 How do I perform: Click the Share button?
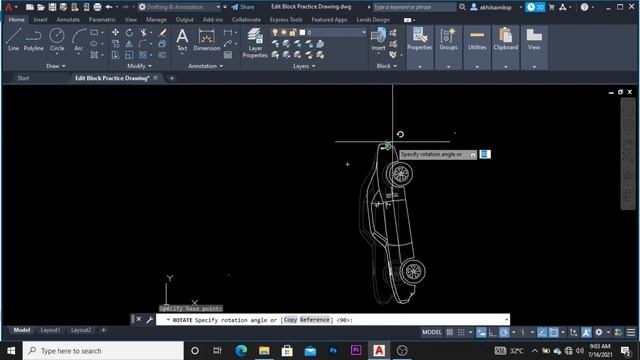coord(243,7)
